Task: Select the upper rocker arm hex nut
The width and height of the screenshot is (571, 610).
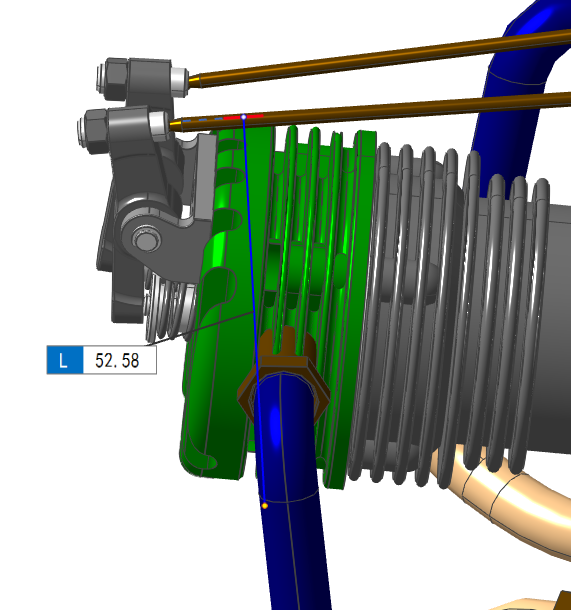Action: tap(114, 78)
